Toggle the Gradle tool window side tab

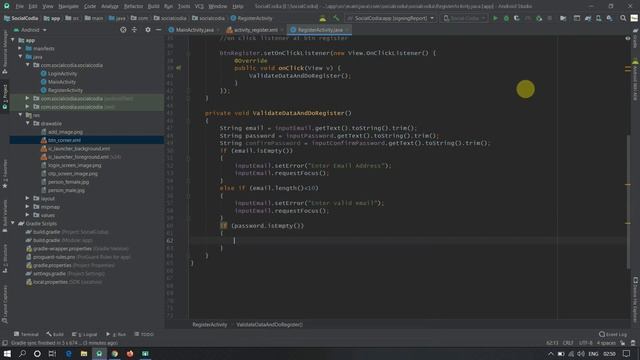(635, 38)
